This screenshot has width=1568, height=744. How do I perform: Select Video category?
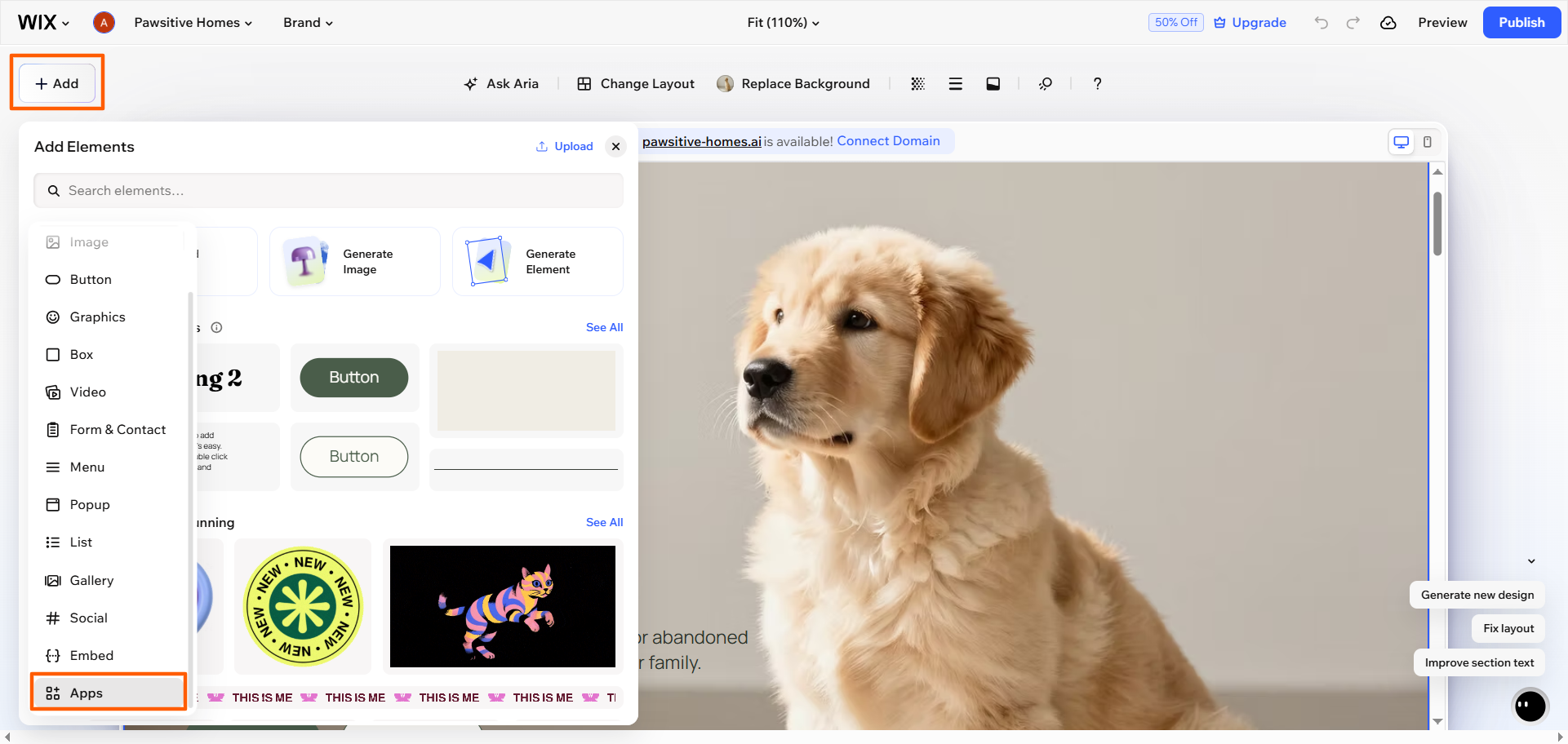[109, 392]
